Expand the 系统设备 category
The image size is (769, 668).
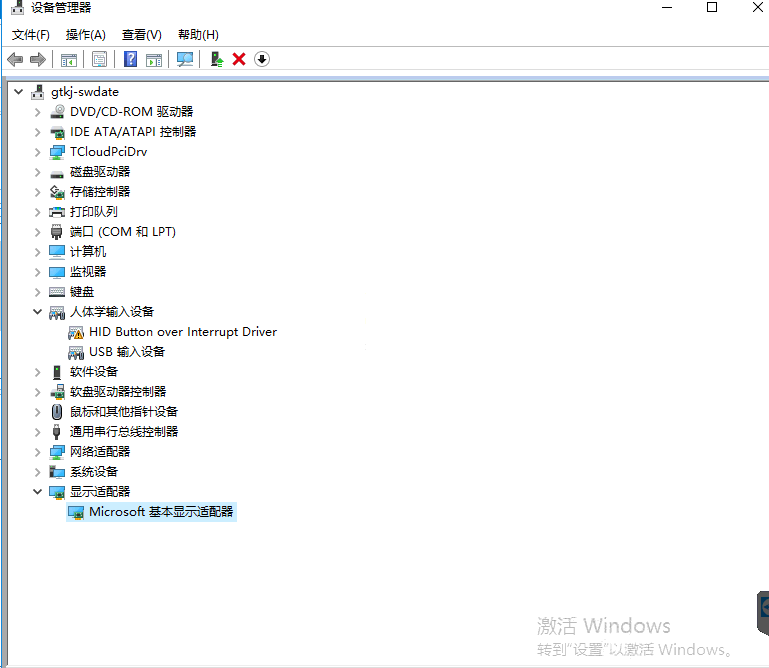coord(37,472)
